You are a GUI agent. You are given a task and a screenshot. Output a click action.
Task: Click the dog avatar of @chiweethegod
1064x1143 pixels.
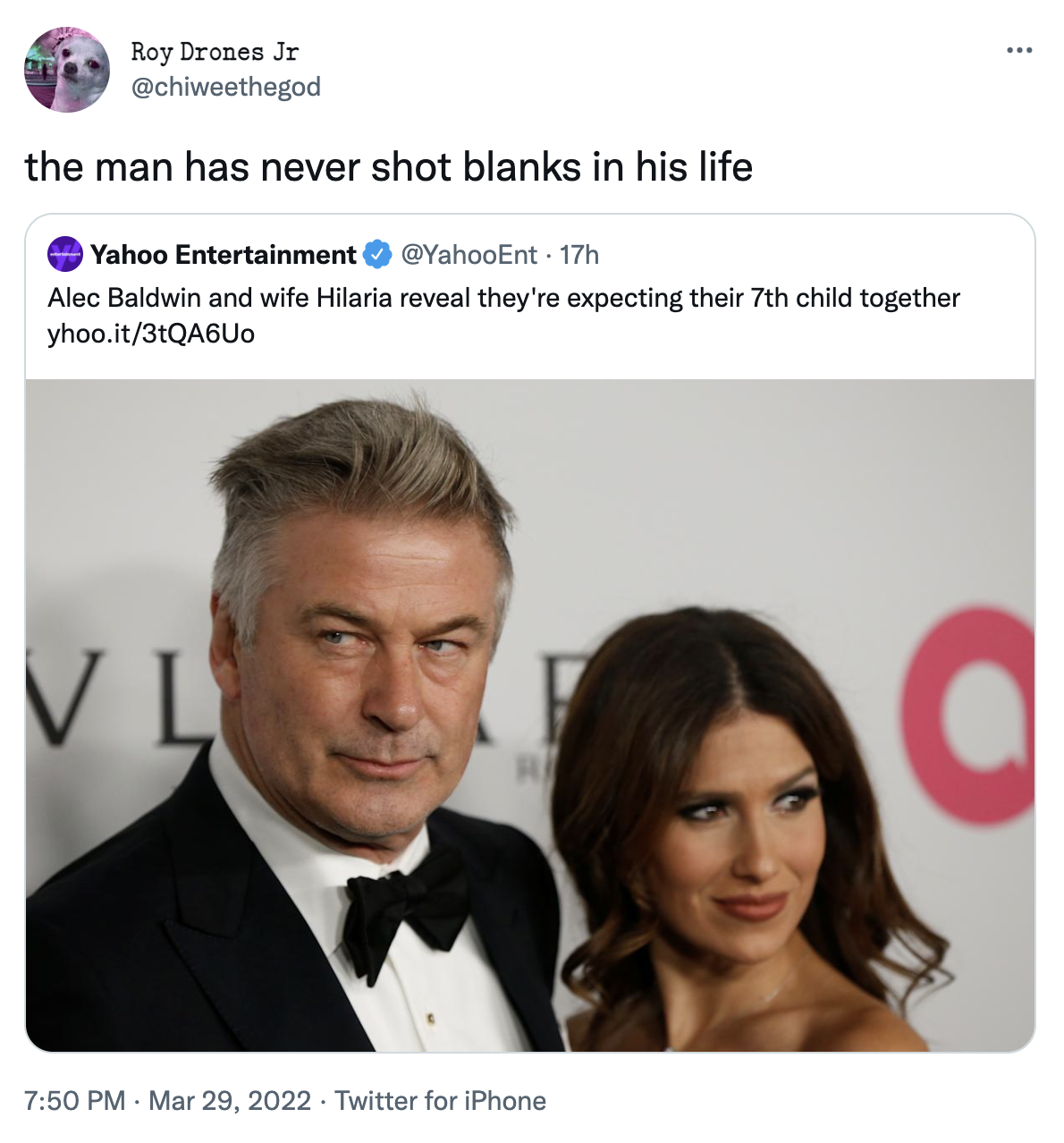pos(66,68)
